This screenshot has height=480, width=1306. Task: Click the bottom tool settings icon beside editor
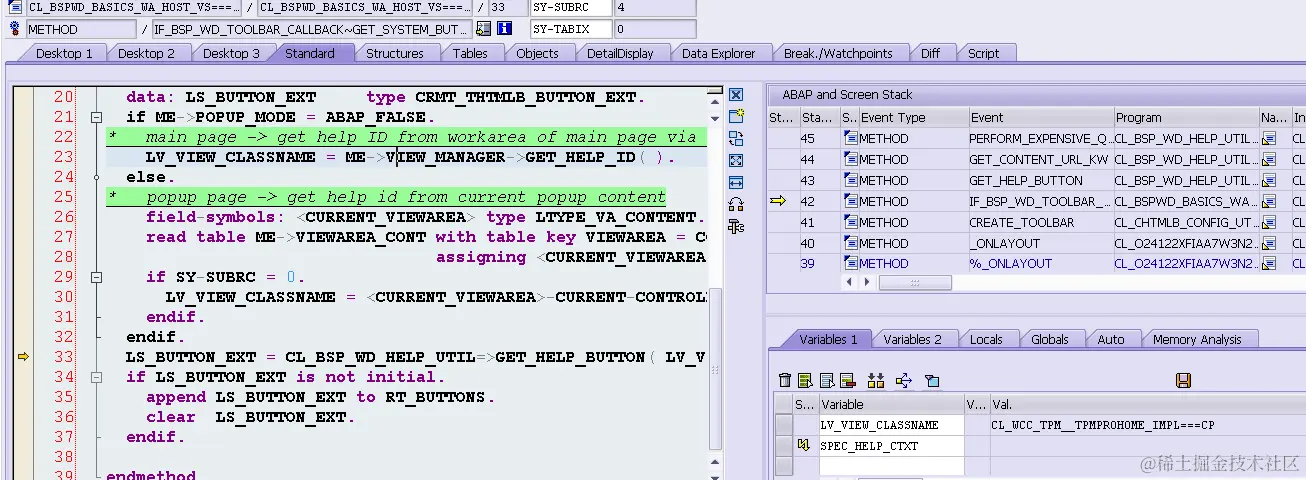click(x=736, y=227)
